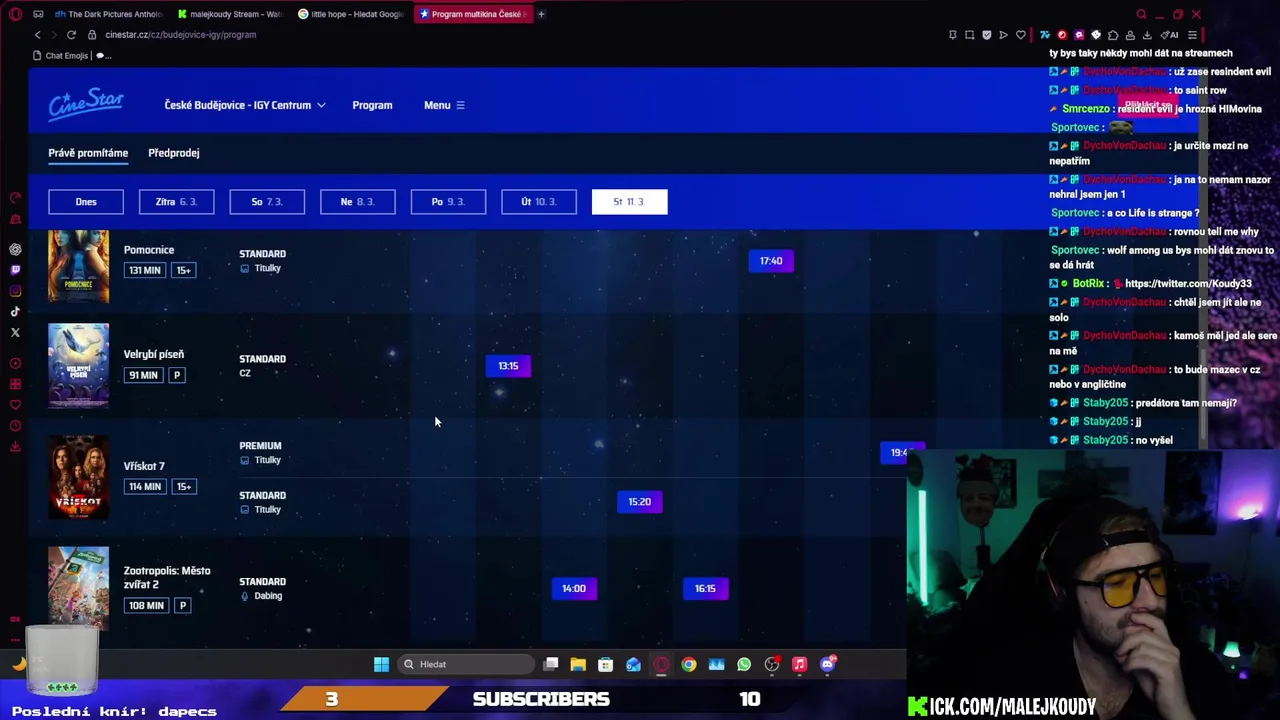Open Microsoft Store from the taskbar

point(605,665)
